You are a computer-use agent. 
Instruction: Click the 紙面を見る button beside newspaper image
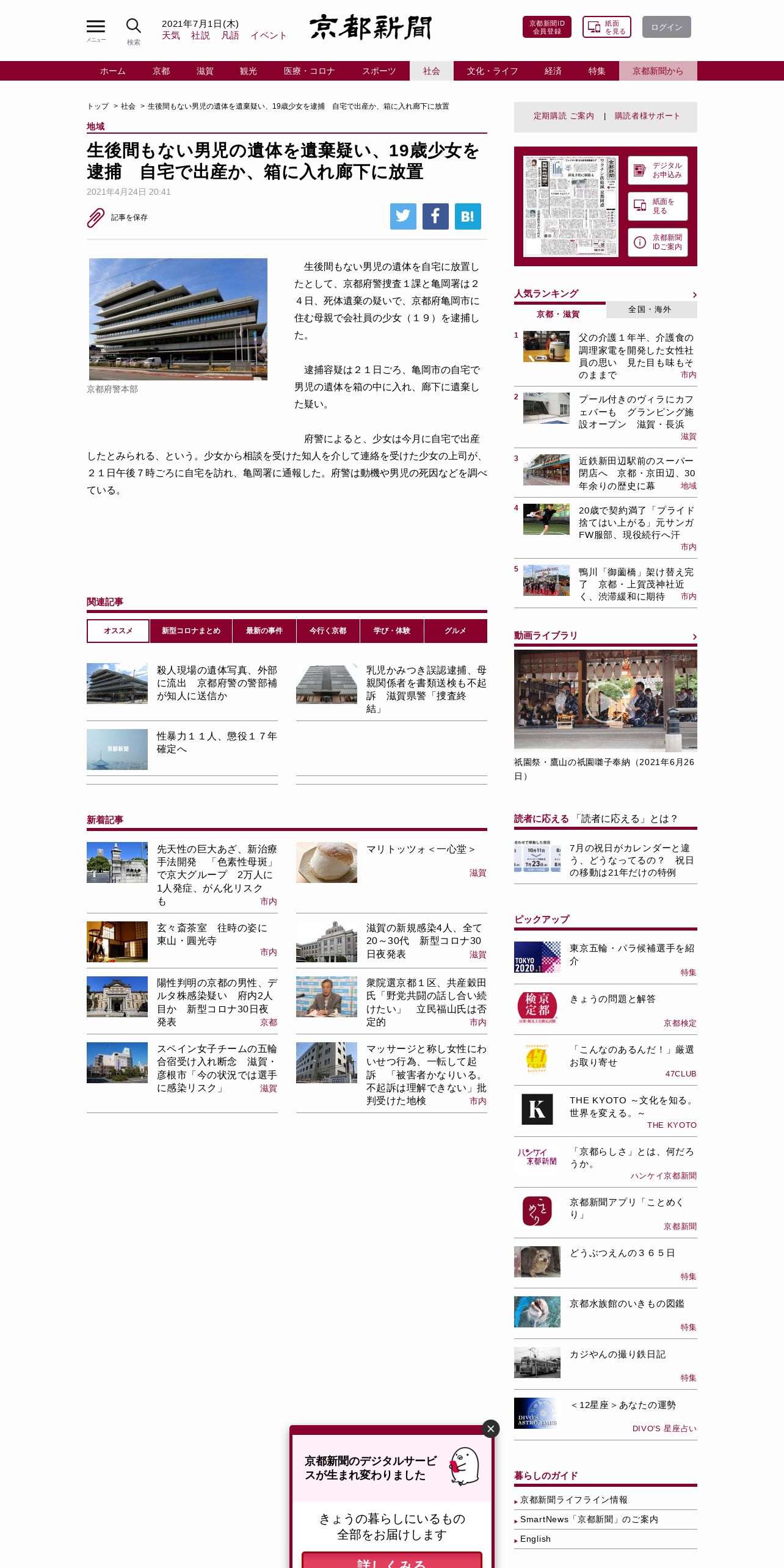tap(658, 206)
